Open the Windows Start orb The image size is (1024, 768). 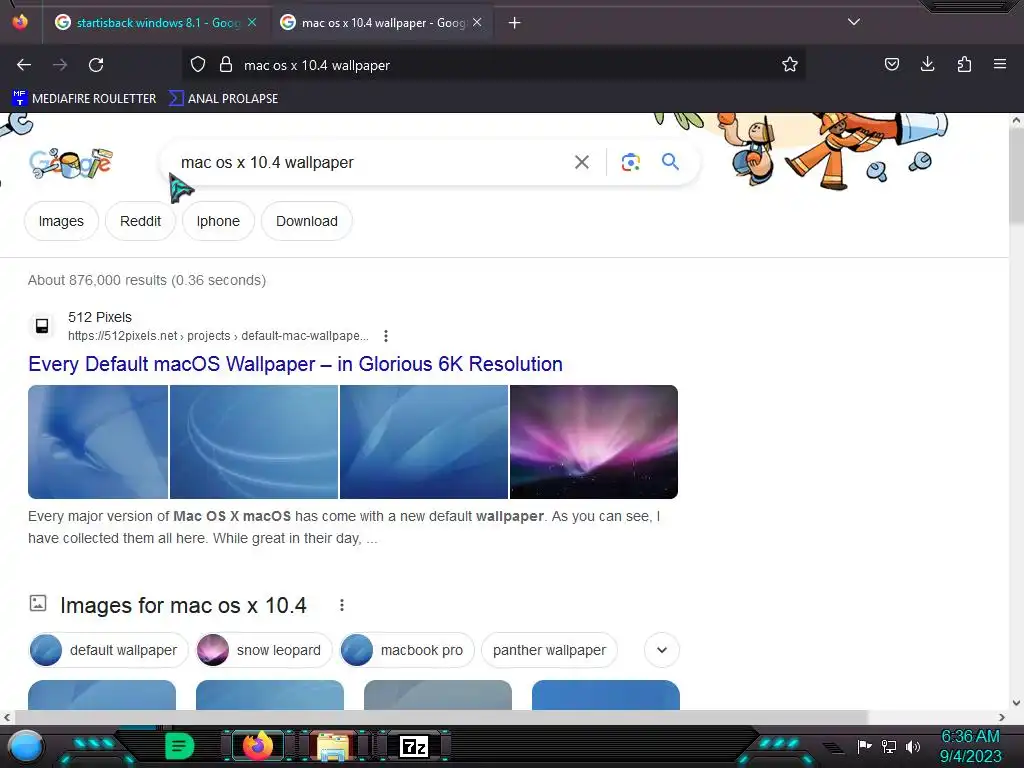pyautogui.click(x=25, y=746)
